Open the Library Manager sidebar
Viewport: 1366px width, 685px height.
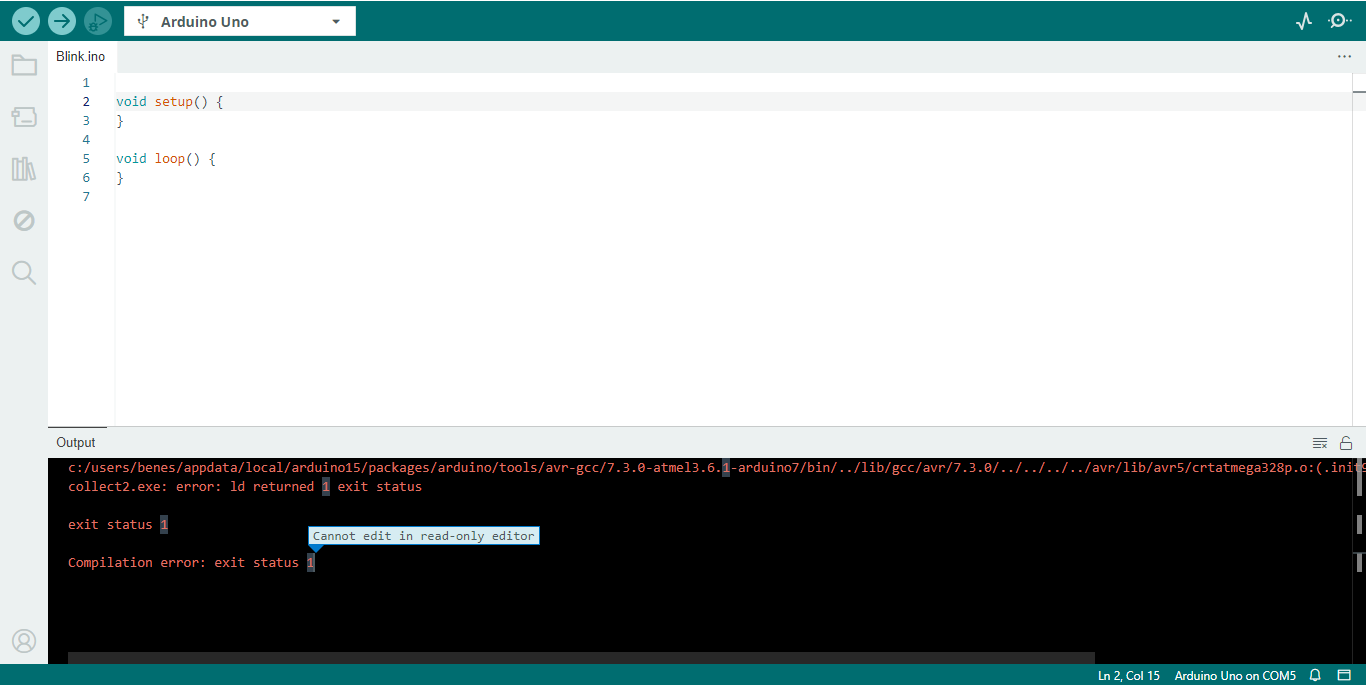click(24, 169)
